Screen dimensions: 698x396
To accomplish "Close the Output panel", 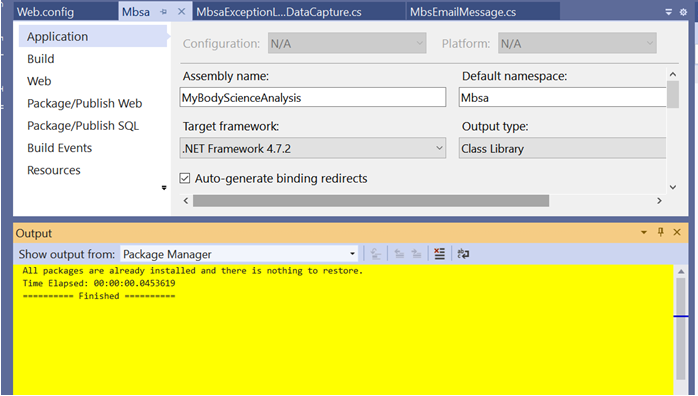I will click(677, 232).
